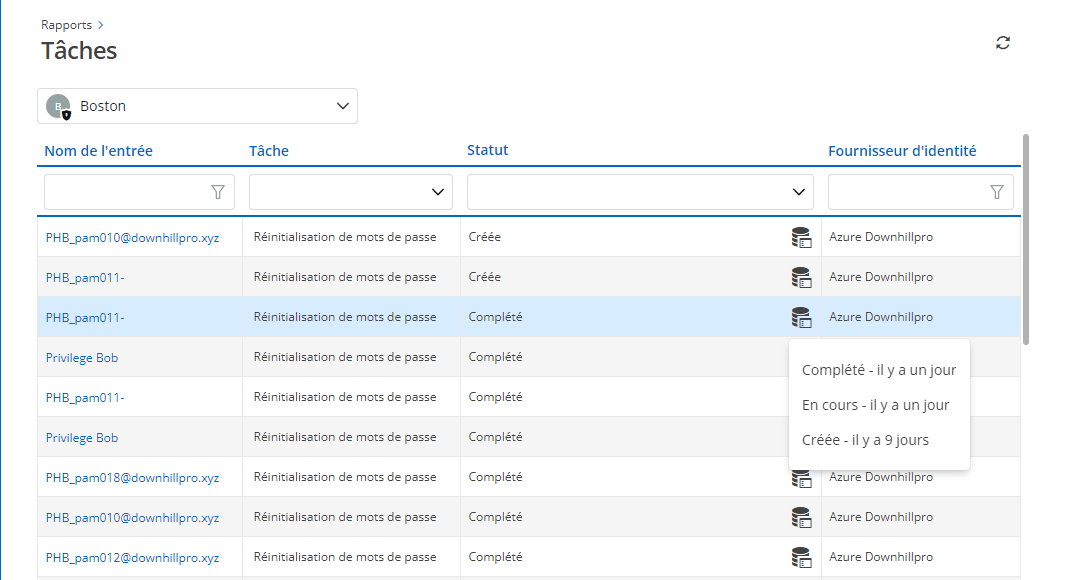Click the database icon in the first PHB_pam010 row
Screen dimensions: 1066x580
(801, 237)
